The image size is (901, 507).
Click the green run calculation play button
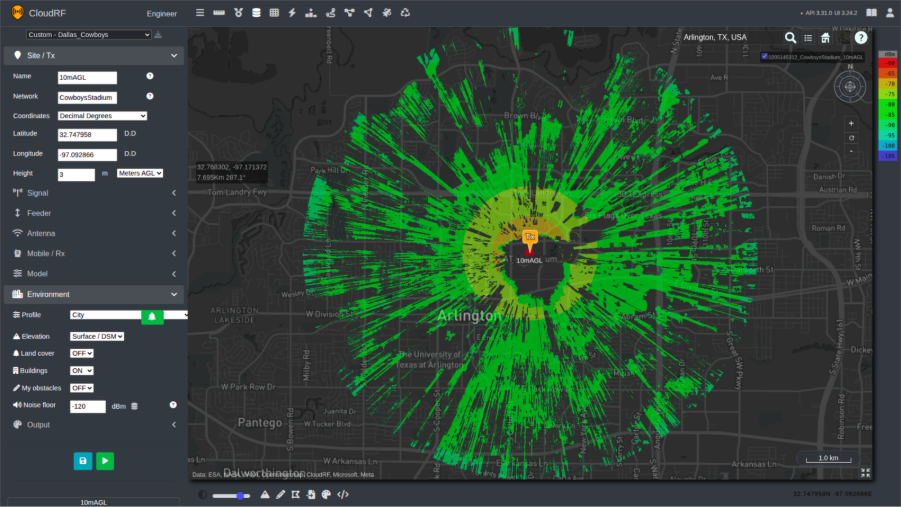click(105, 461)
